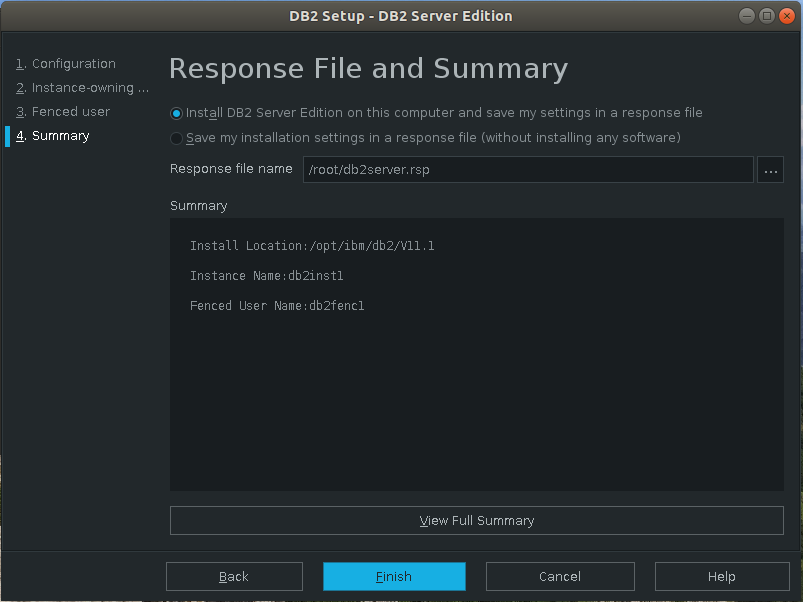Click Finish to start installation
This screenshot has width=803, height=602.
[394, 576]
